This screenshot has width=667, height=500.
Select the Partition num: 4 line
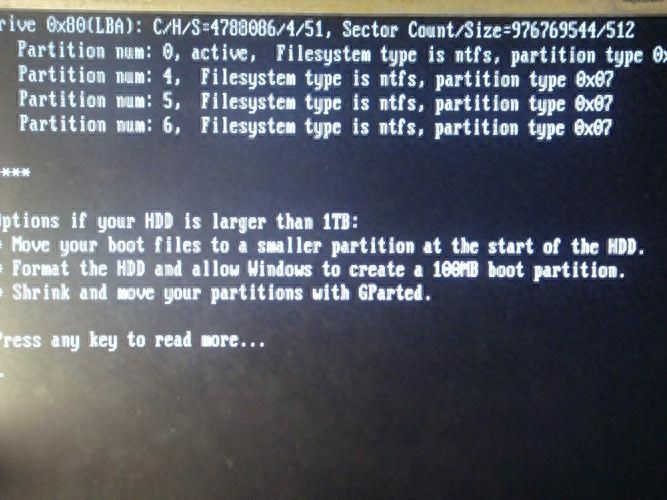316,78
